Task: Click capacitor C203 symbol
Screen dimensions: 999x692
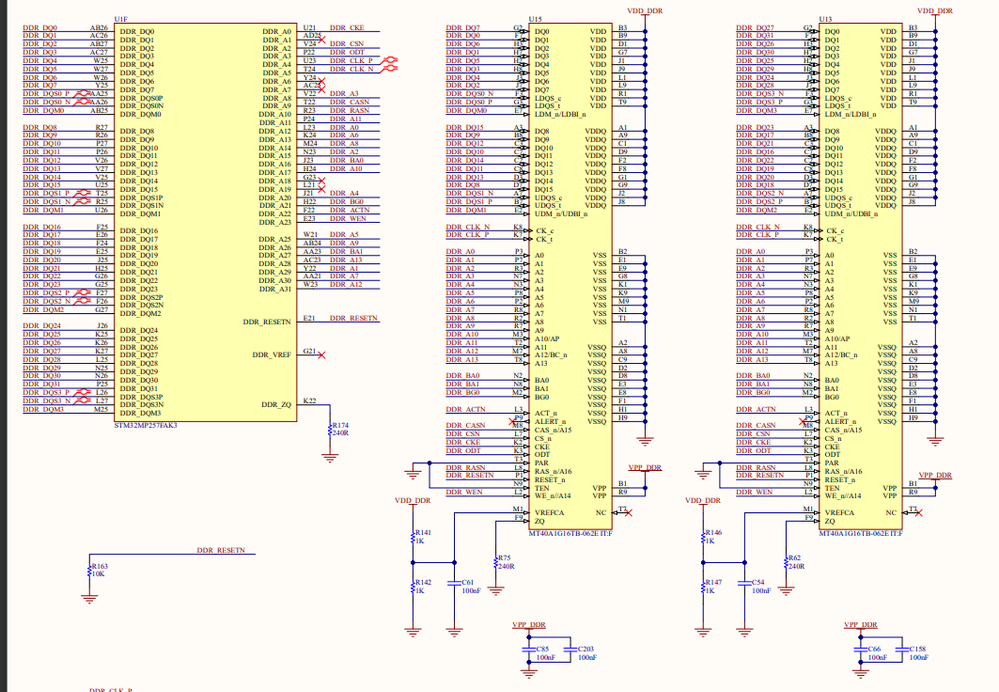Action: pos(570,649)
